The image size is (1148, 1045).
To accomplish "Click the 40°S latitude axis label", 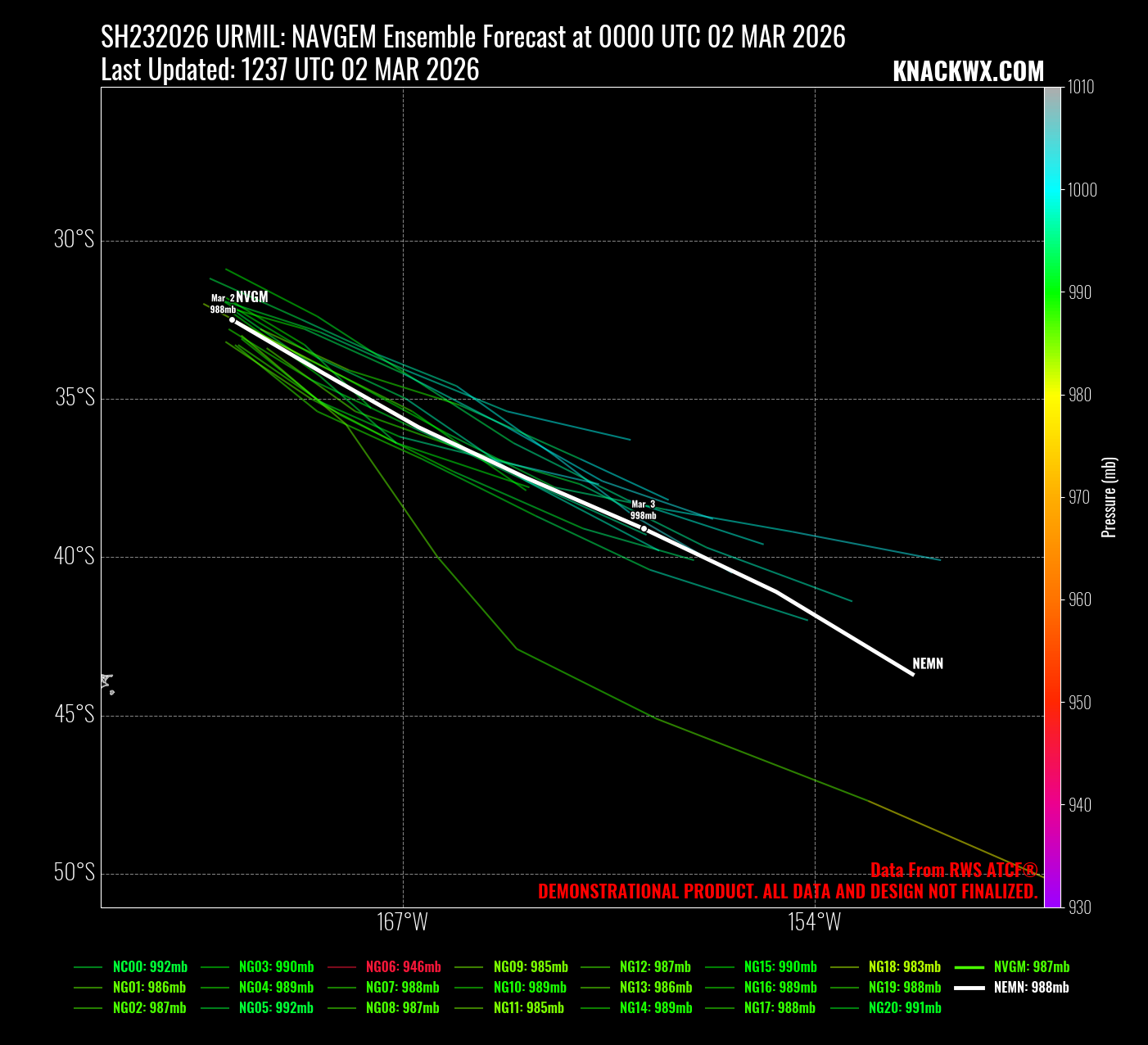I will [x=75, y=557].
